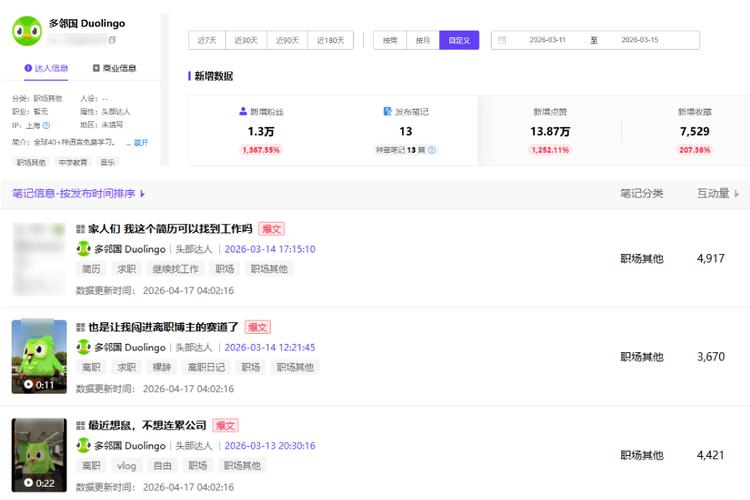Screen dimensions: 750x500
Task: Click the IP 上海 help question icon
Action: coord(46,125)
